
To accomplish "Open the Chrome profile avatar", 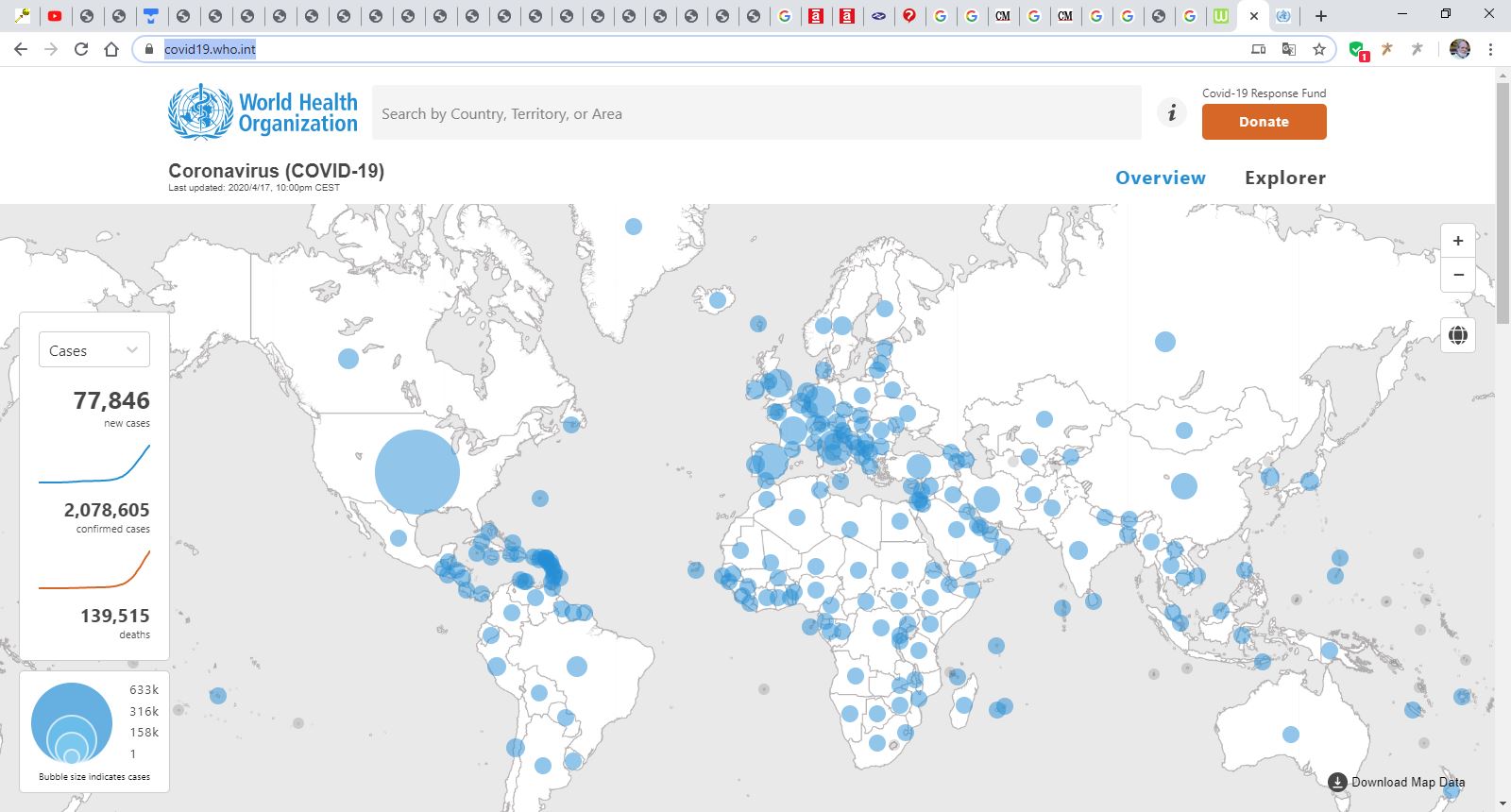I will pos(1460,49).
